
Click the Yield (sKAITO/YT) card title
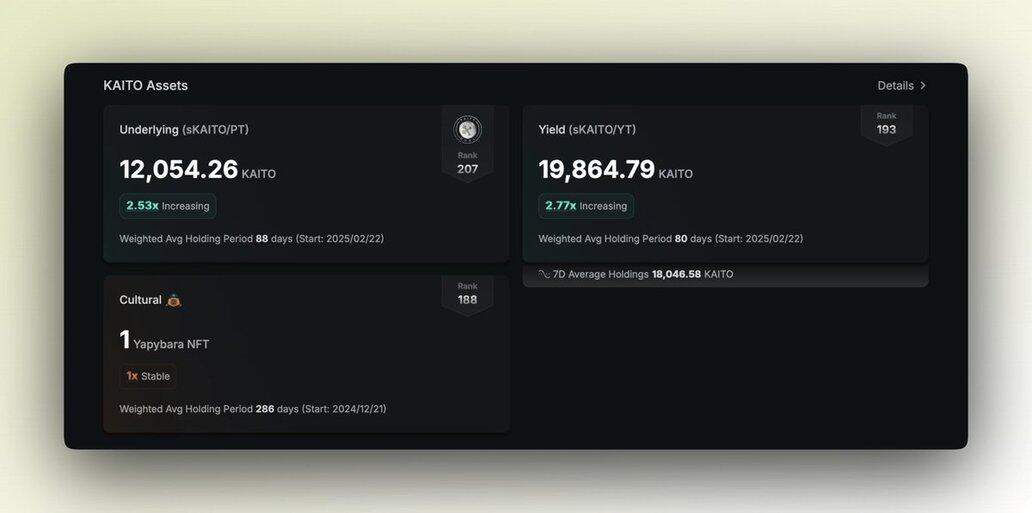tap(587, 129)
